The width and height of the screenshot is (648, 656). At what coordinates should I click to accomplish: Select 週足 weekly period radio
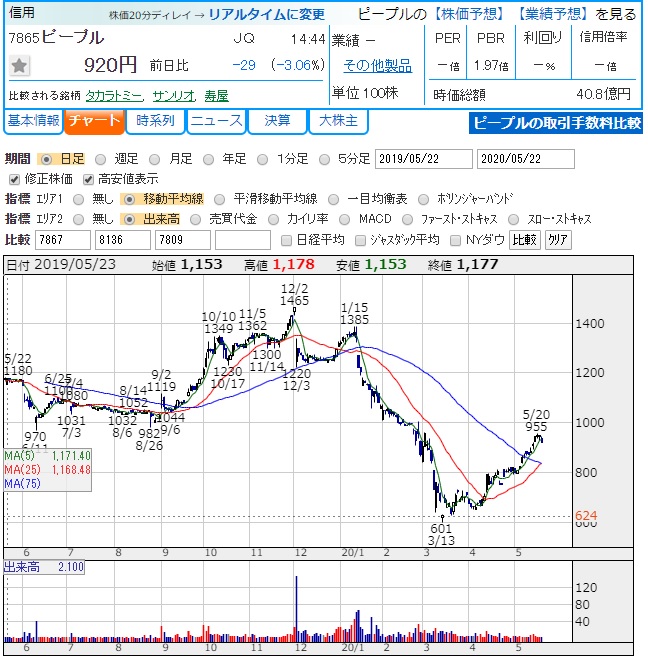click(x=100, y=159)
